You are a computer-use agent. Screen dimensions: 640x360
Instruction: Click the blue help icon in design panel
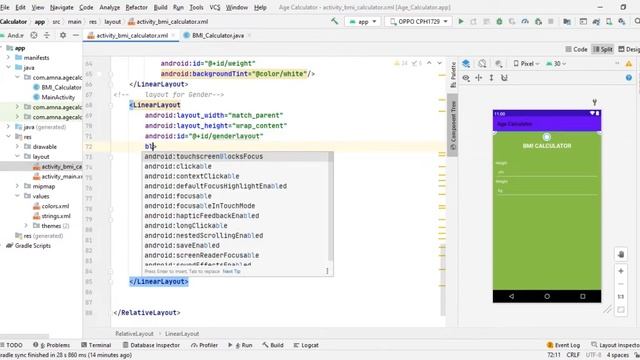[x=629, y=78]
